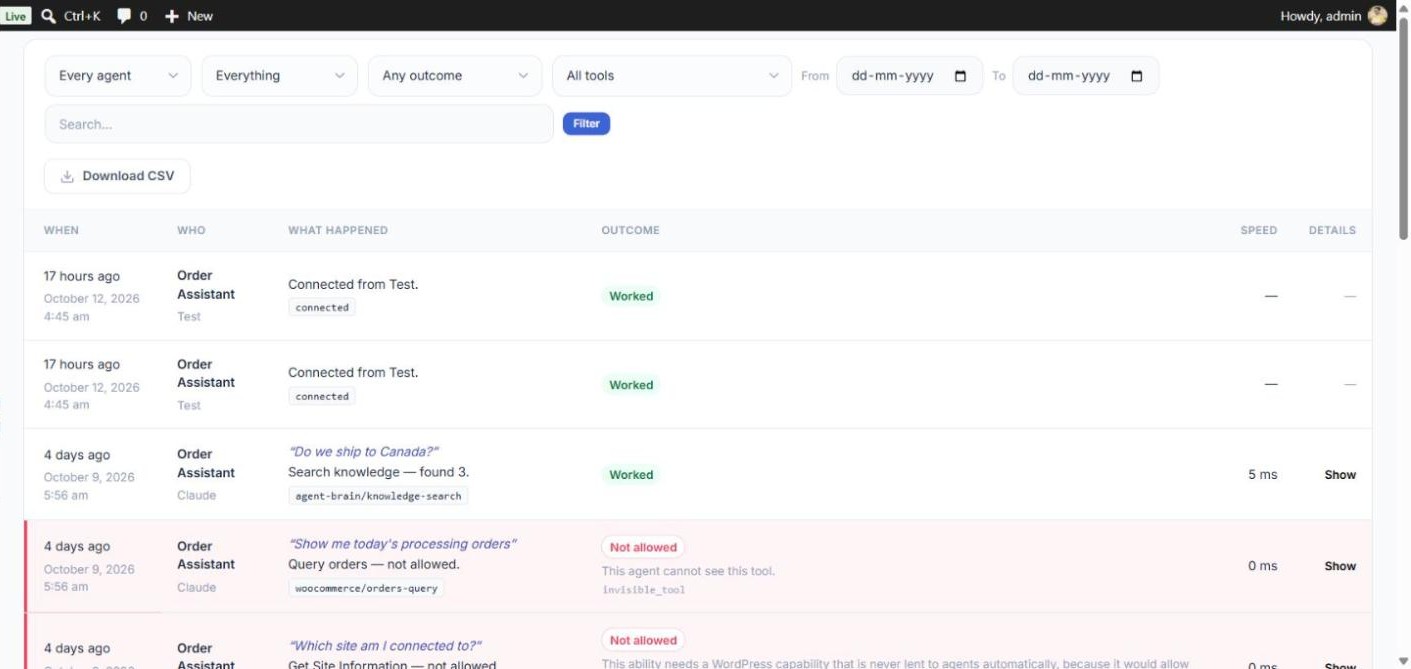This screenshot has height=669, width=1411.
Task: Open the All tools dropdown
Action: [672, 76]
